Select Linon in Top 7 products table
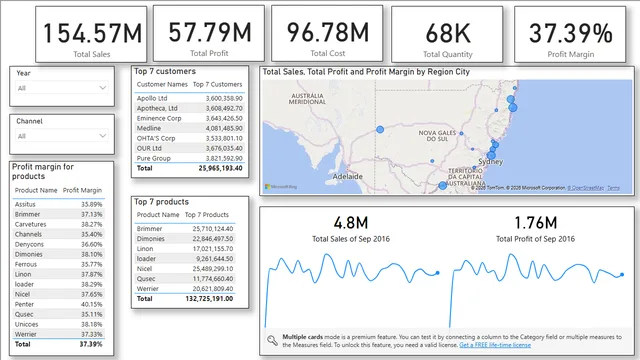Viewport: 640px width, 360px height. click(x=185, y=249)
